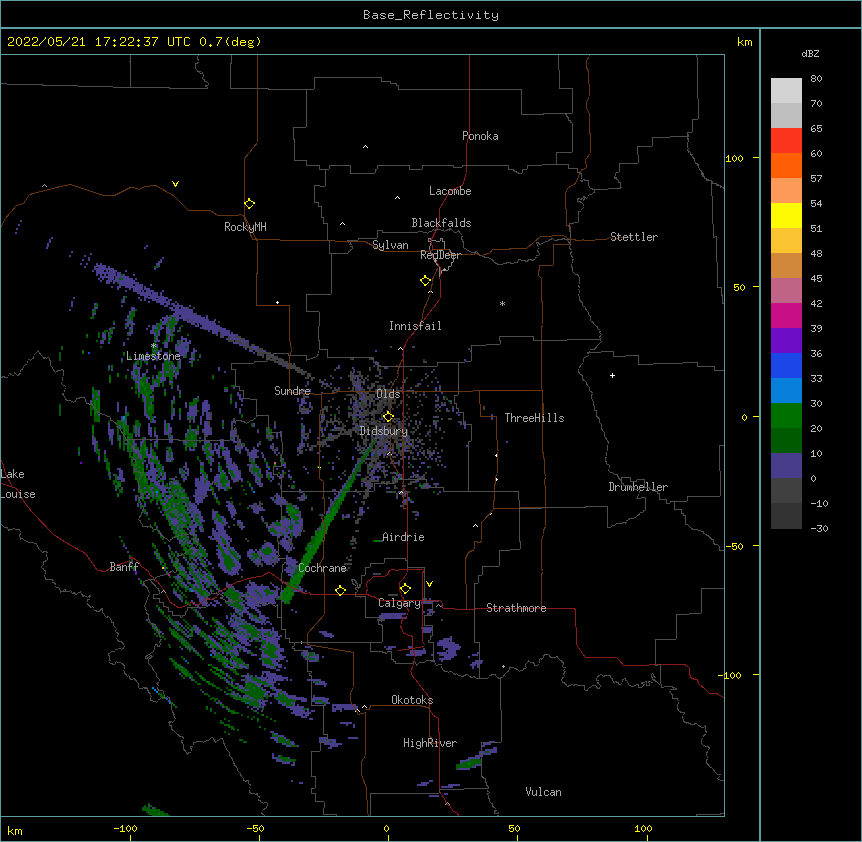
Task: Click the timestamp 2022/05/21 17:22:37 UTC
Action: (99, 42)
